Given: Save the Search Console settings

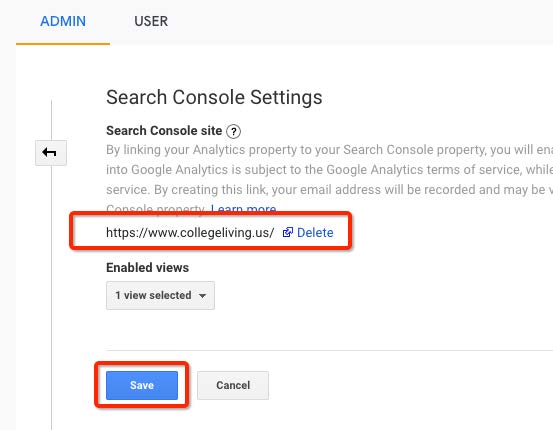Looking at the screenshot, I should [x=142, y=385].
